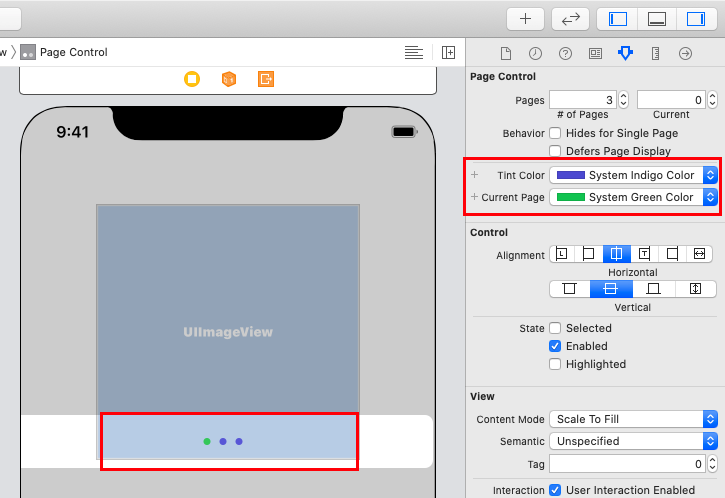The image size is (725, 498).
Task: Open the editor options lines menu
Action: click(414, 52)
